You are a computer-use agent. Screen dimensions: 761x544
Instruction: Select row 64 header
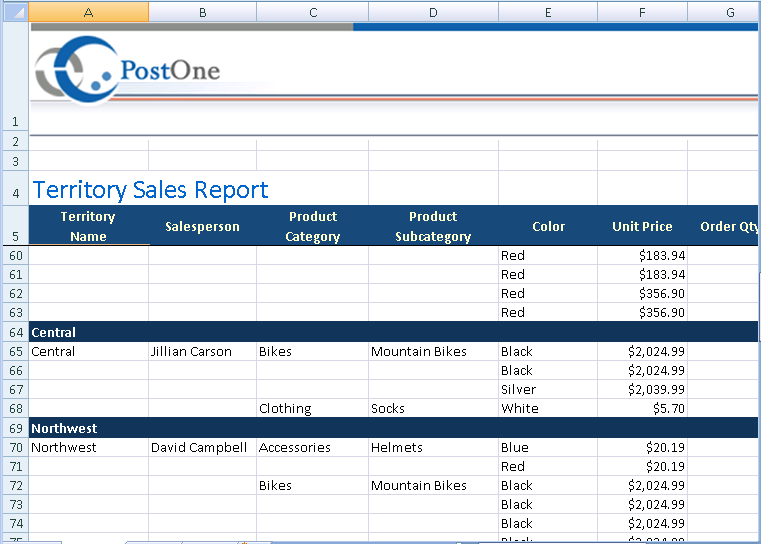pos(15,332)
